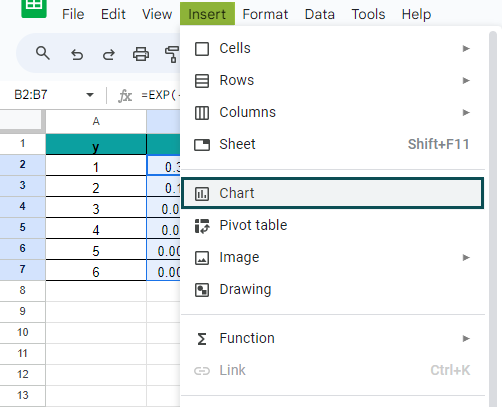Expand the Function submenu arrow
This screenshot has width=502, height=407.
(466, 339)
